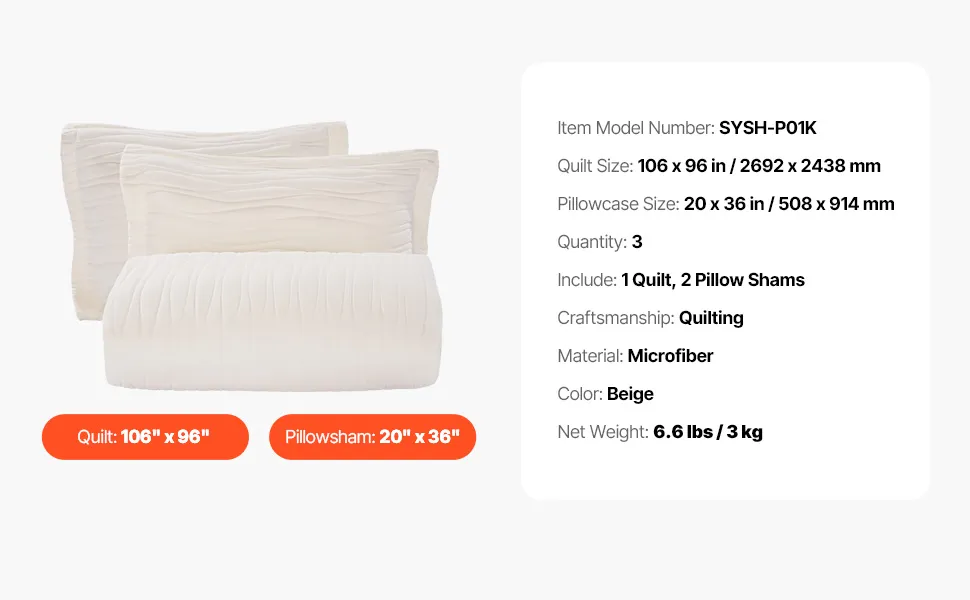The image size is (970, 600).
Task: Click the Include label
Action: coord(587,280)
